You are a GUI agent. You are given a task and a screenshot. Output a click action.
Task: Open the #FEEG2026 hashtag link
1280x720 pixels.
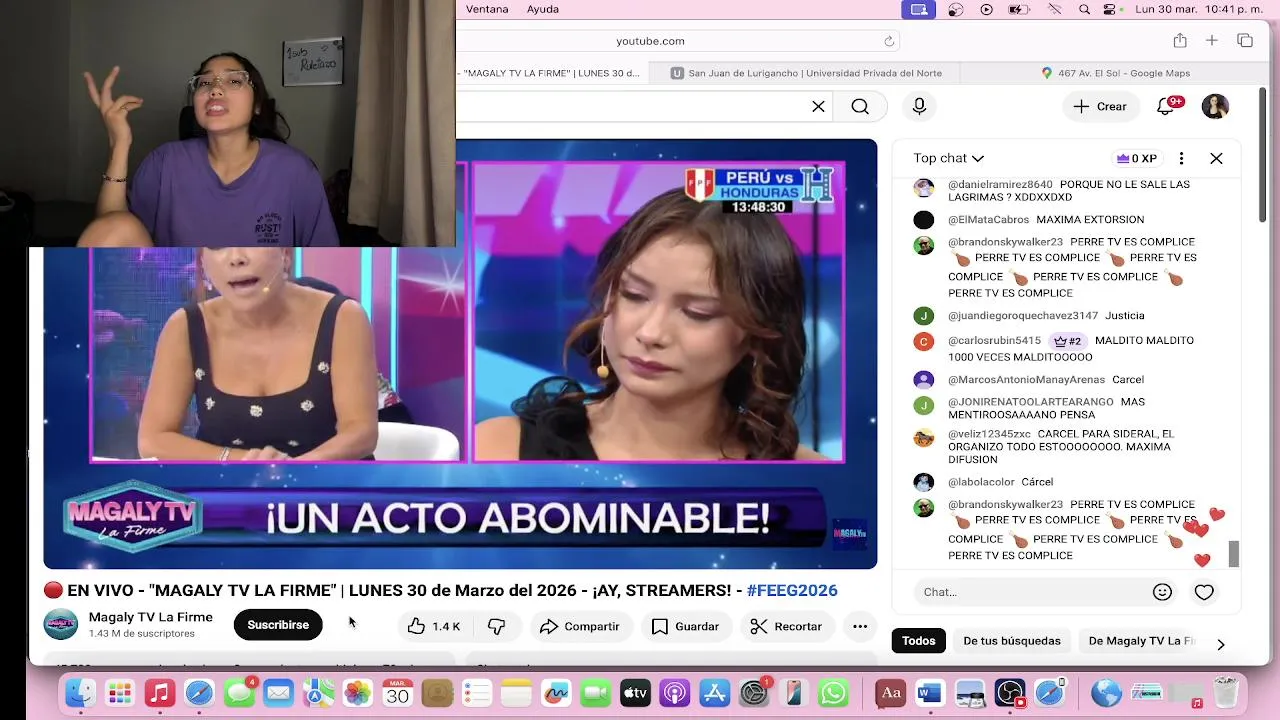point(792,590)
